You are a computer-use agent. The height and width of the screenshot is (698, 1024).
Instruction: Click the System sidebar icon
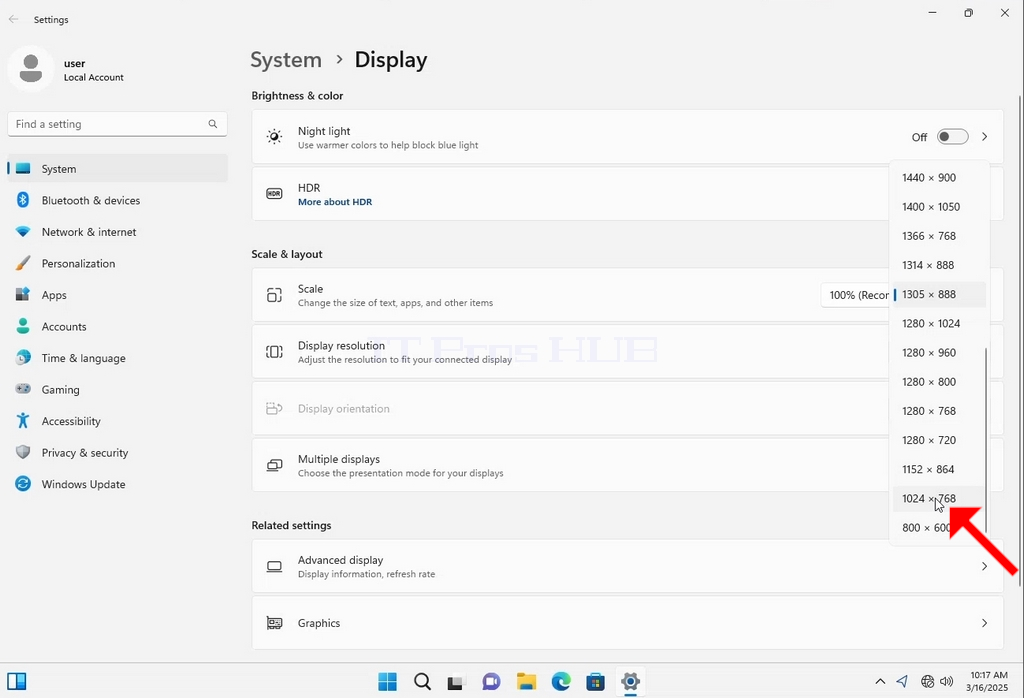coord(23,168)
